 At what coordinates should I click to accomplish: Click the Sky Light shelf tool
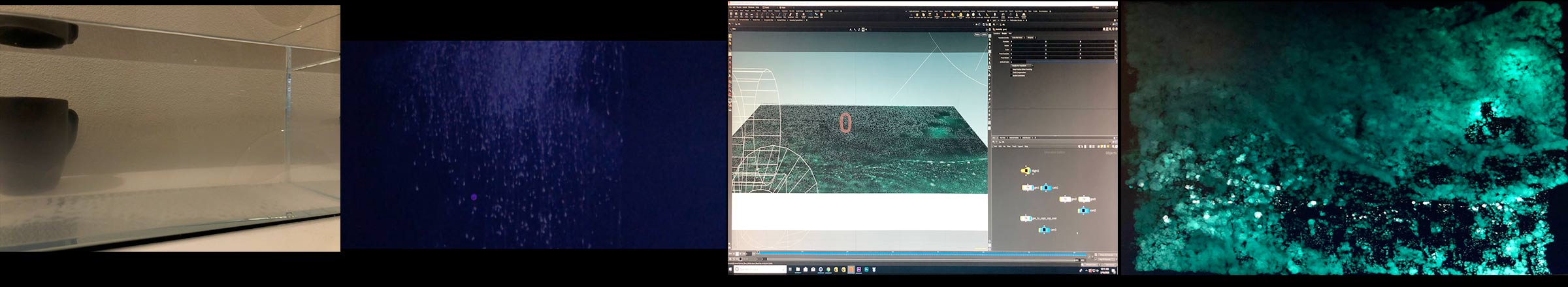[x=968, y=16]
